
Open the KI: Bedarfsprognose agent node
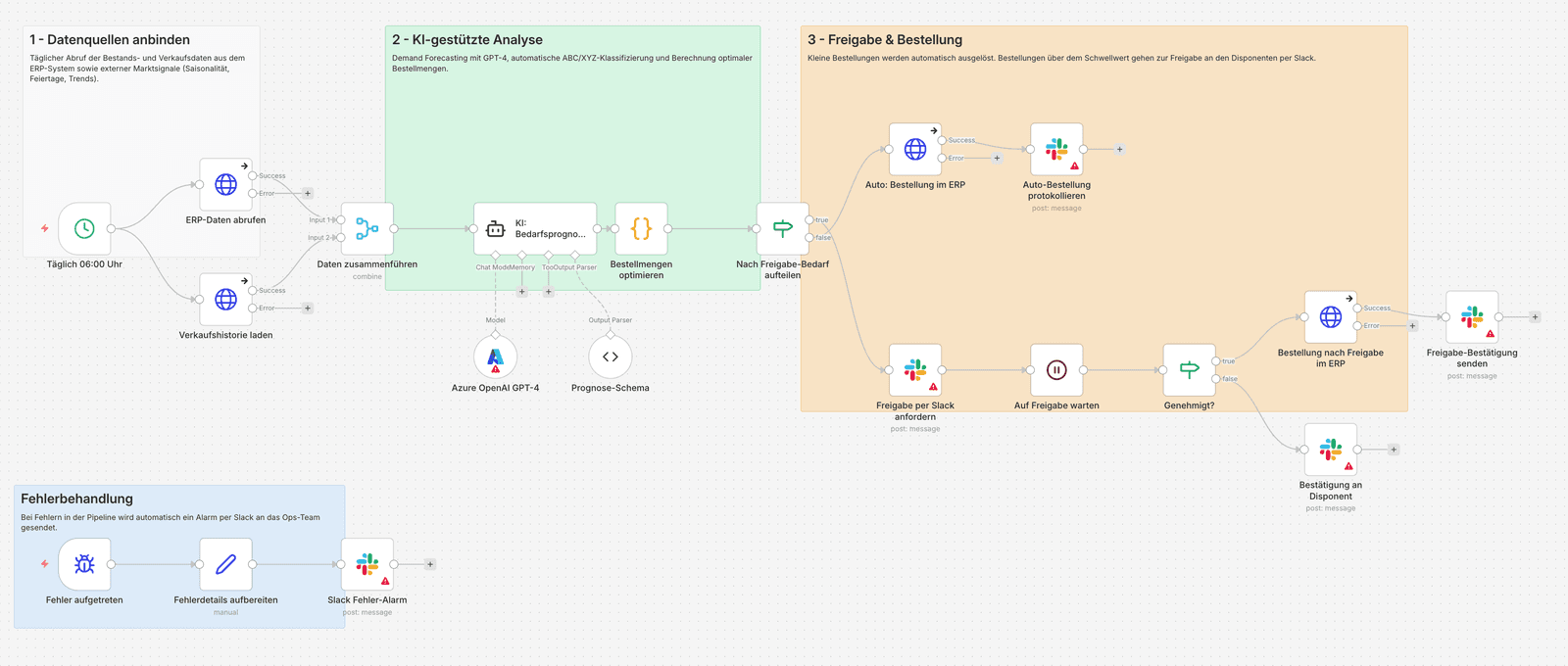coord(534,228)
